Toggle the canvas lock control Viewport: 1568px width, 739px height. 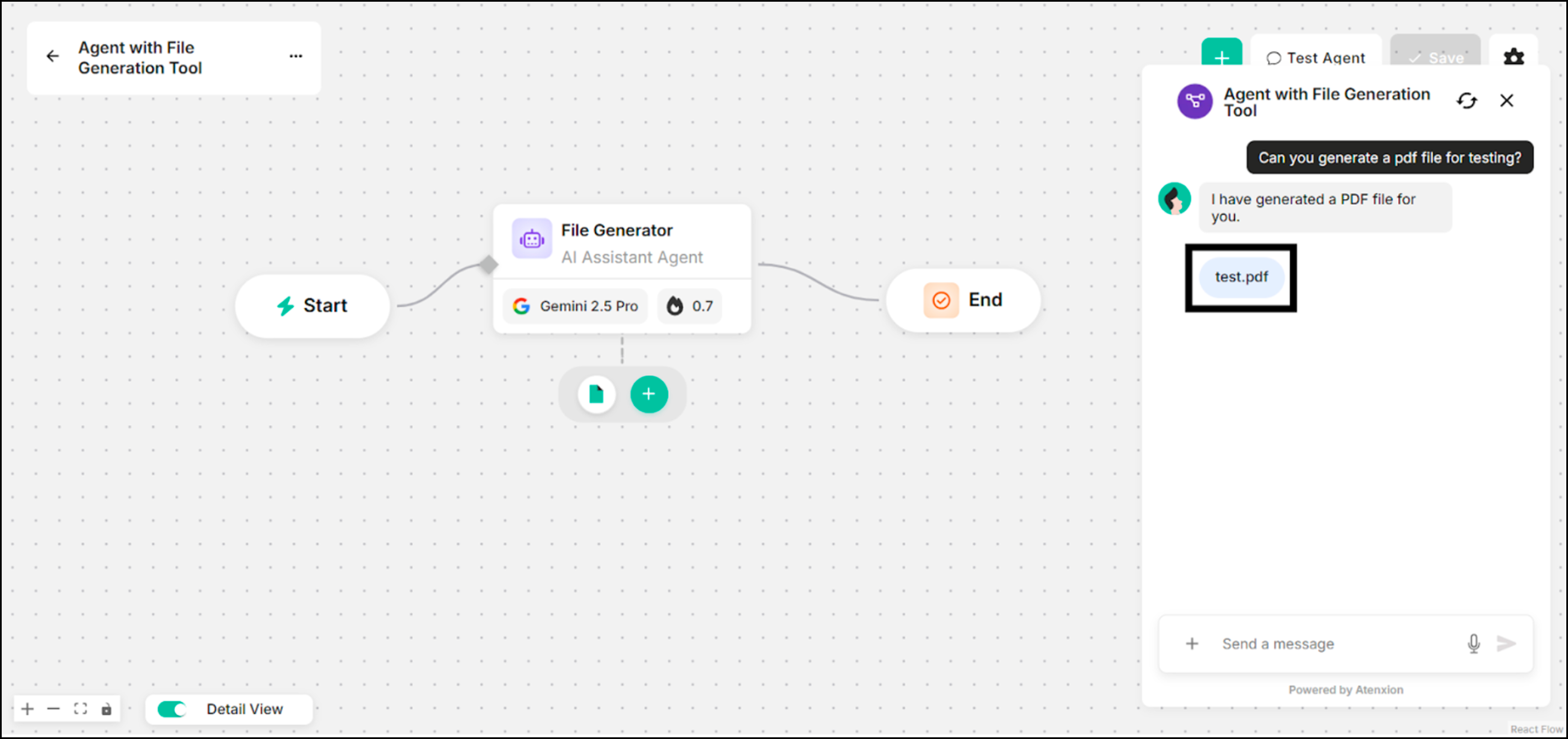click(107, 708)
